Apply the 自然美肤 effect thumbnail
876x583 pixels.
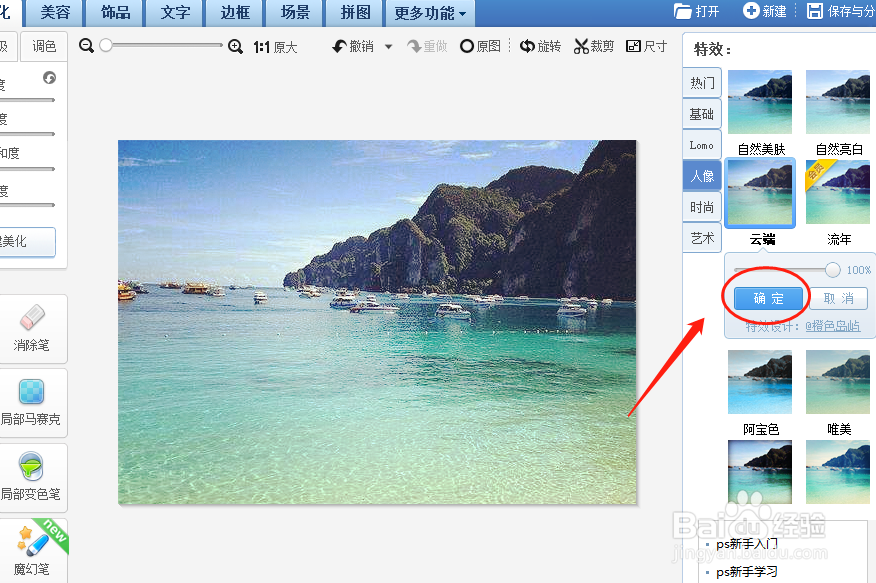pyautogui.click(x=760, y=102)
